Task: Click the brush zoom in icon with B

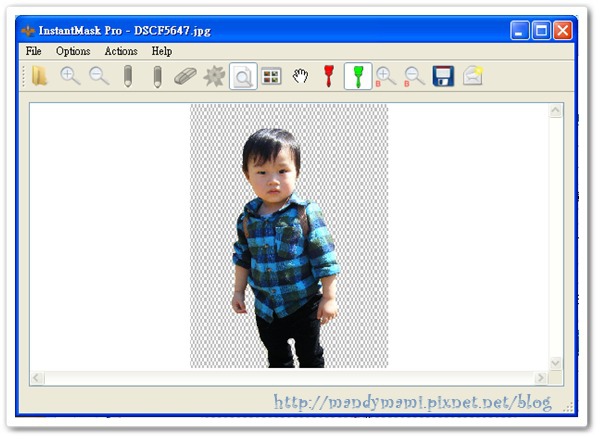Action: [385, 77]
